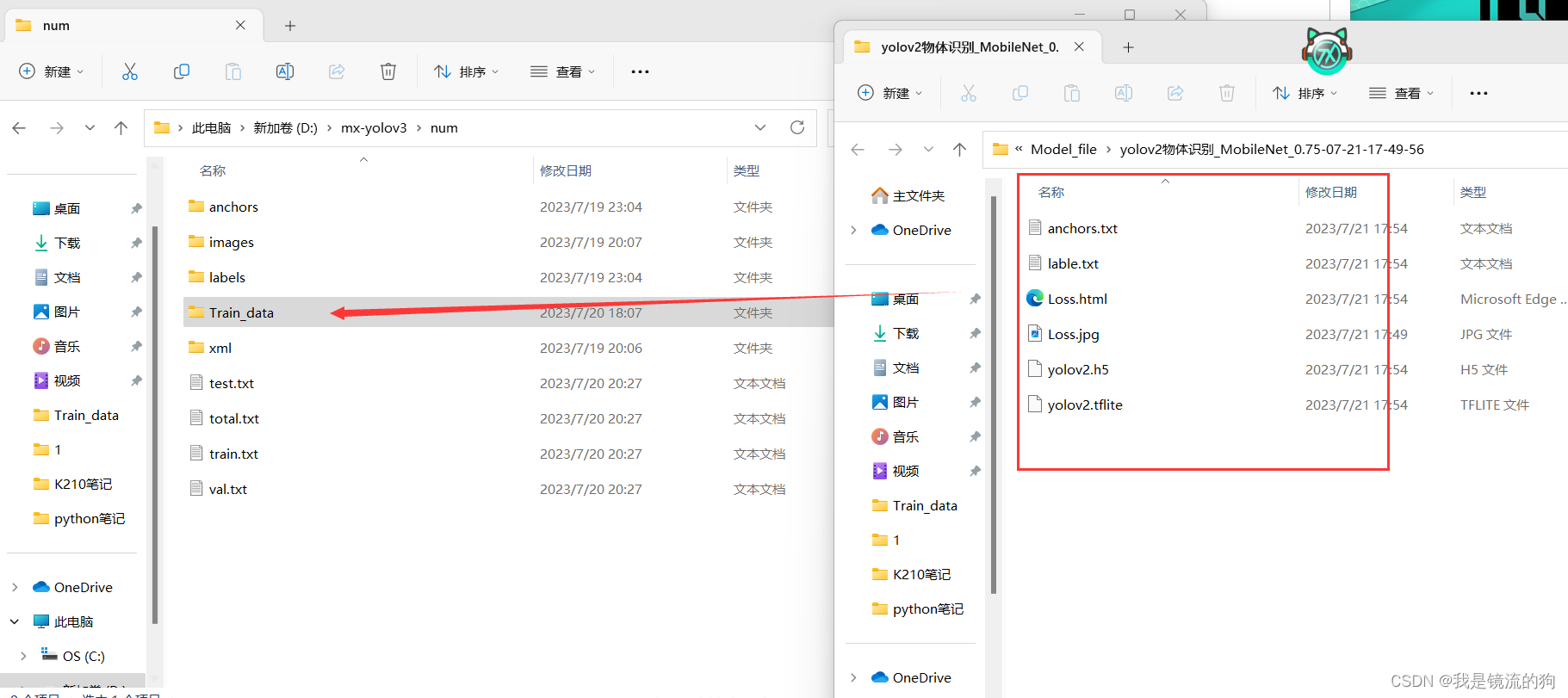The width and height of the screenshot is (1568, 698).
Task: Open the 查看 view dropdown in num window
Action: click(x=563, y=71)
